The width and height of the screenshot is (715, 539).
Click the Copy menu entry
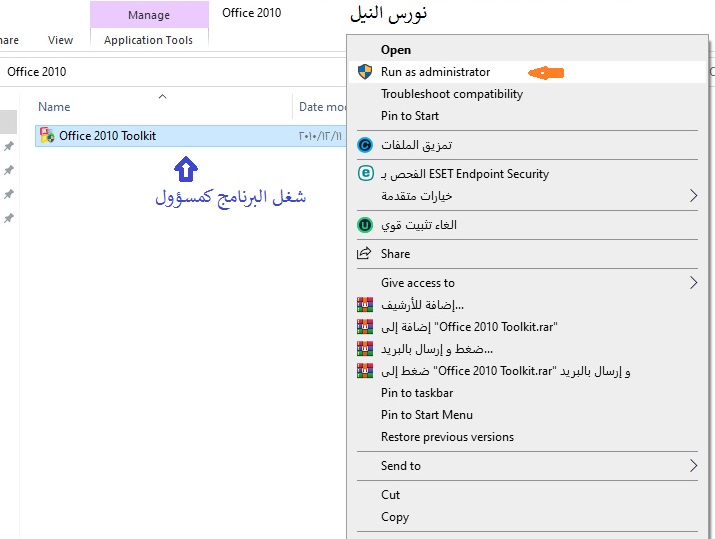point(395,517)
